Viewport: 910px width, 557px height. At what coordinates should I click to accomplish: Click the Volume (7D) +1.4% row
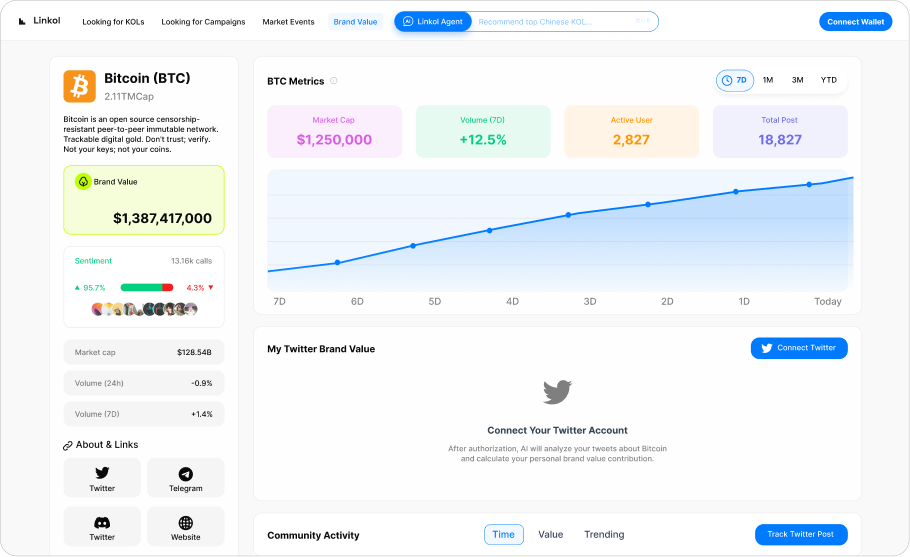(x=144, y=414)
